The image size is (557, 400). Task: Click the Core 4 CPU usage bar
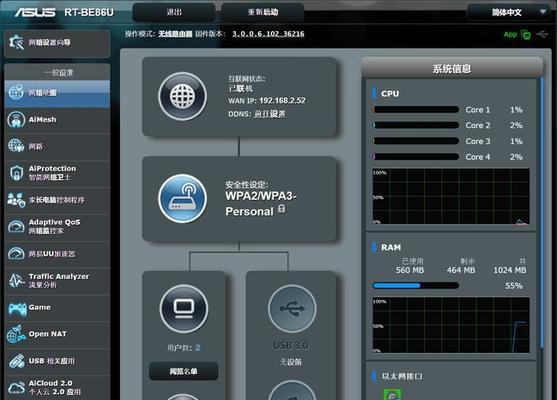(x=415, y=157)
